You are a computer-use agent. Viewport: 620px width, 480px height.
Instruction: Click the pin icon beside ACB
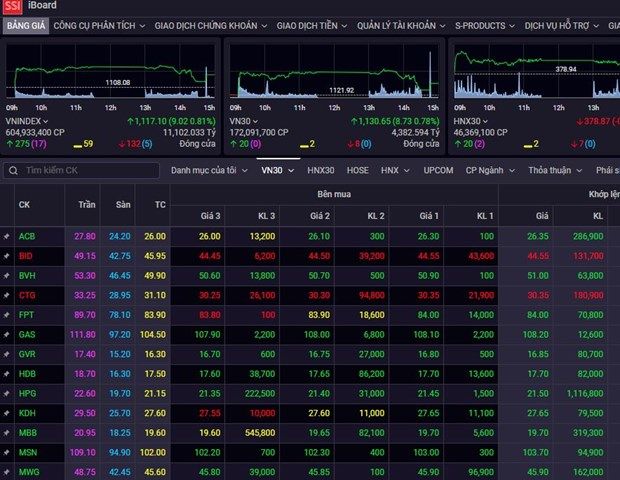click(x=7, y=236)
